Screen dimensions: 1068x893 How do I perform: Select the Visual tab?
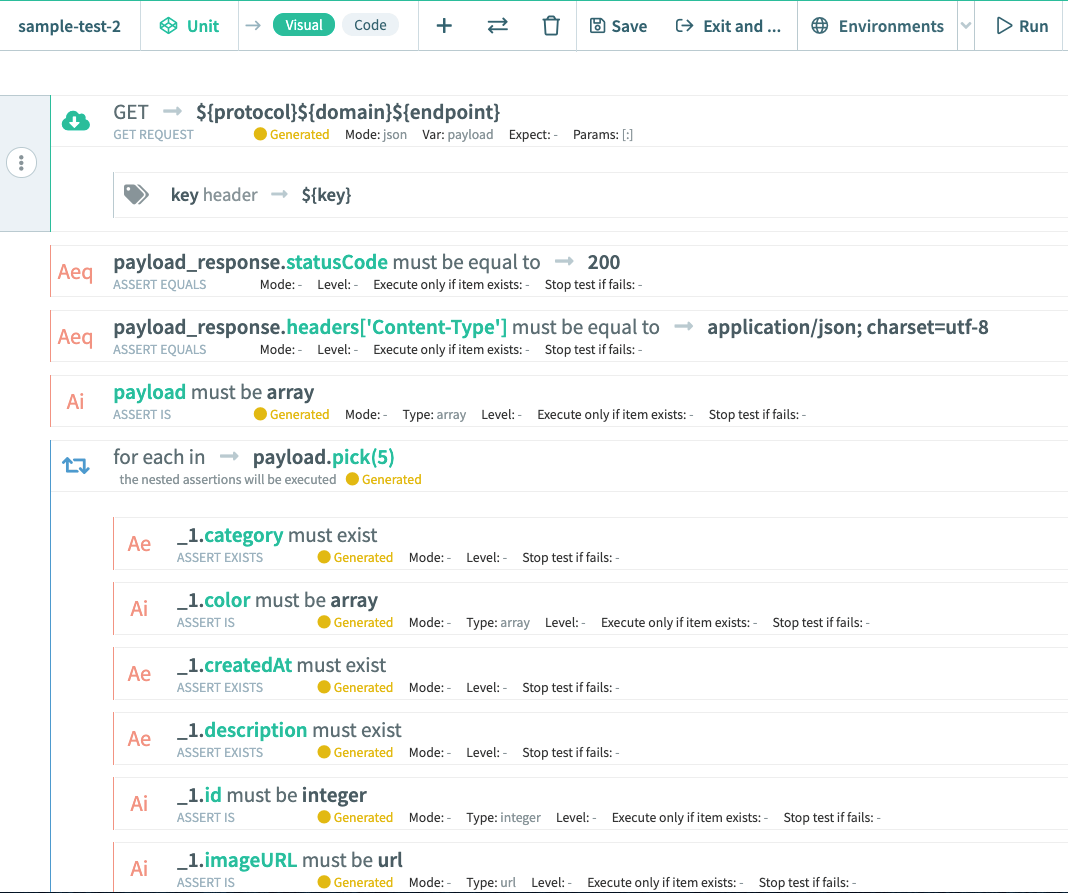303,24
